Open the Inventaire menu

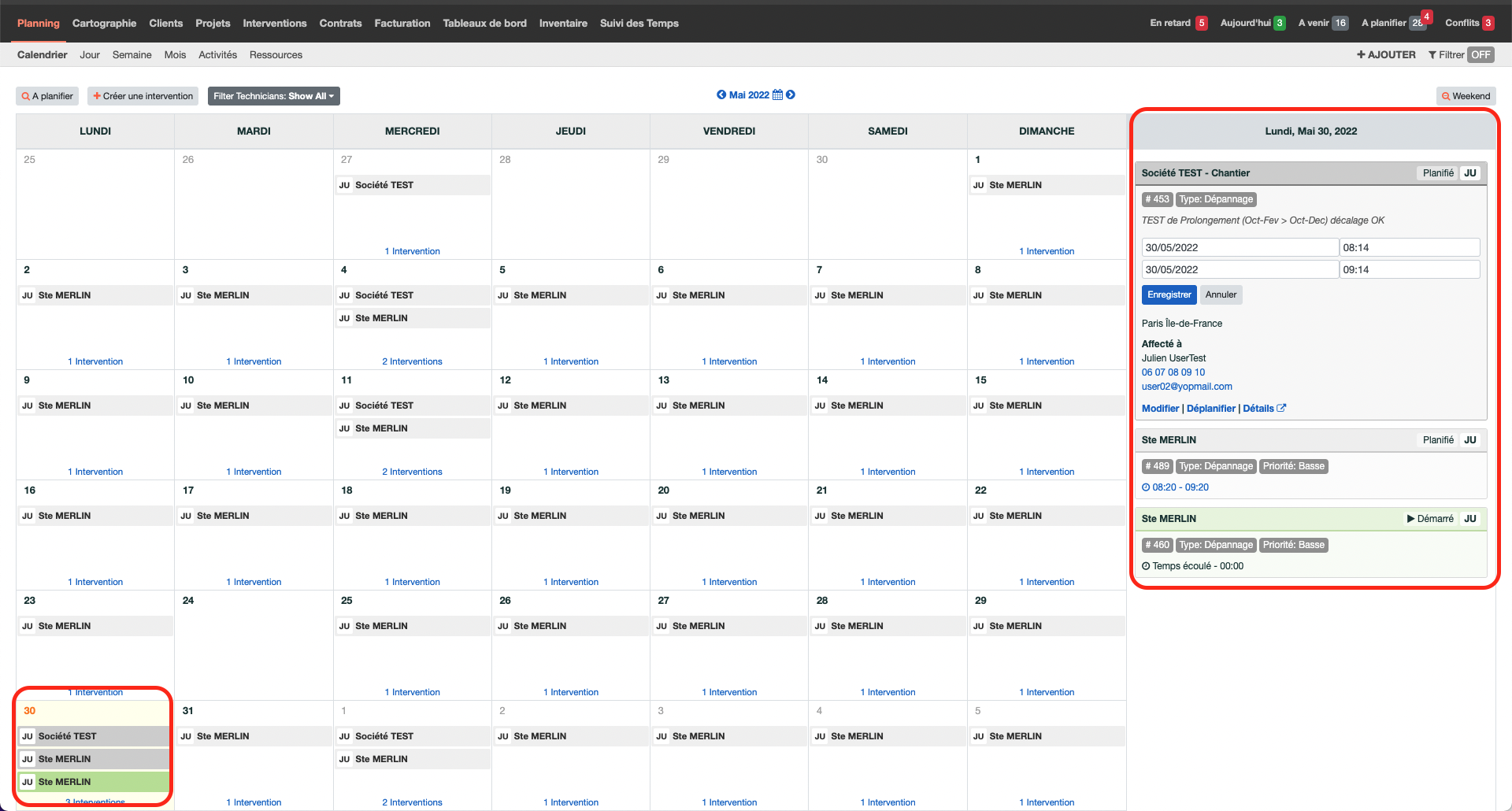coord(563,23)
